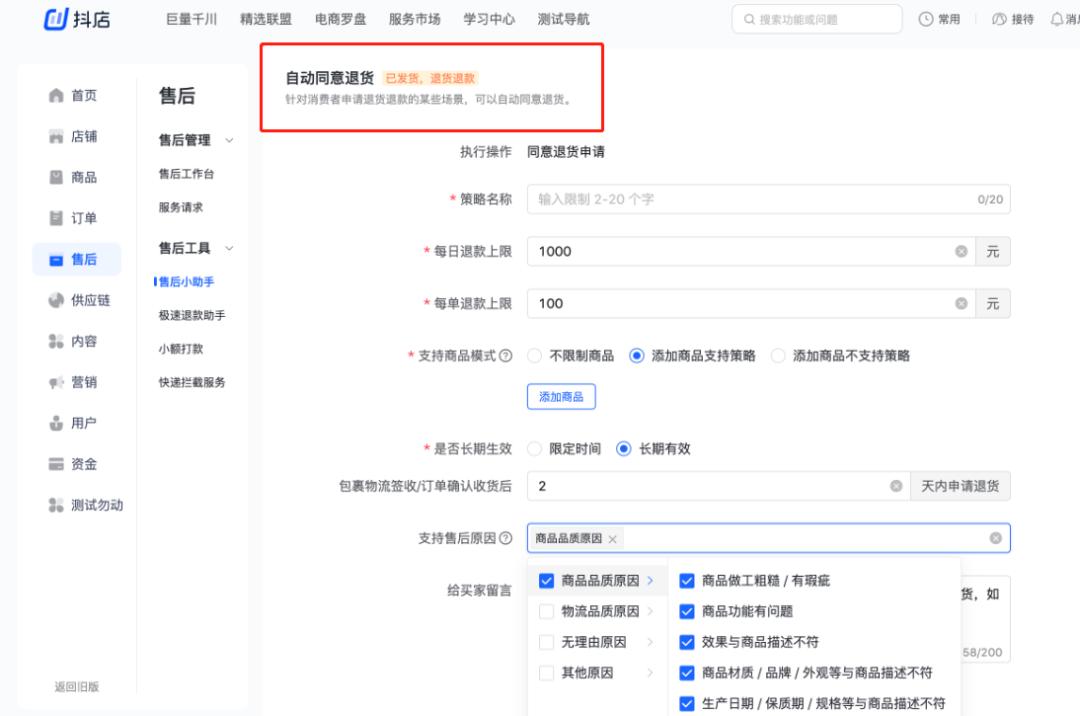Open the 供应链 sidebar entry
The width and height of the screenshot is (1080, 716).
[78, 300]
